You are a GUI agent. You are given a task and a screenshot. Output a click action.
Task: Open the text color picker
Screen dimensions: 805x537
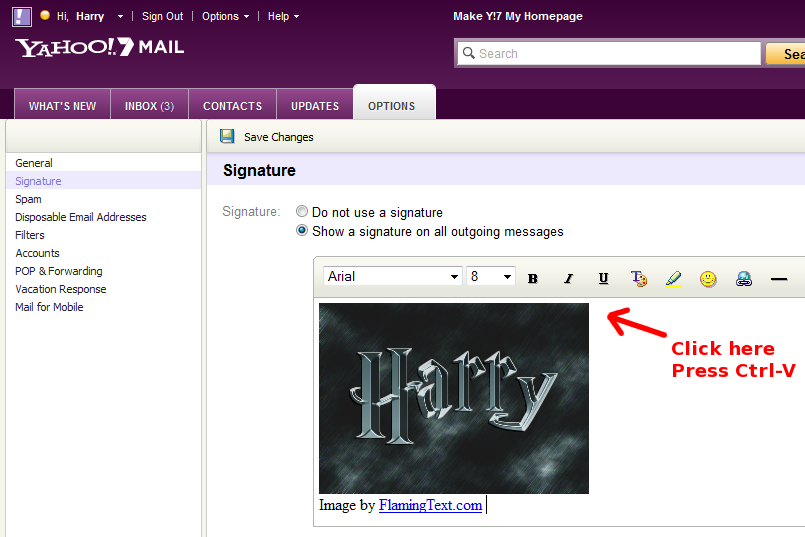[638, 278]
